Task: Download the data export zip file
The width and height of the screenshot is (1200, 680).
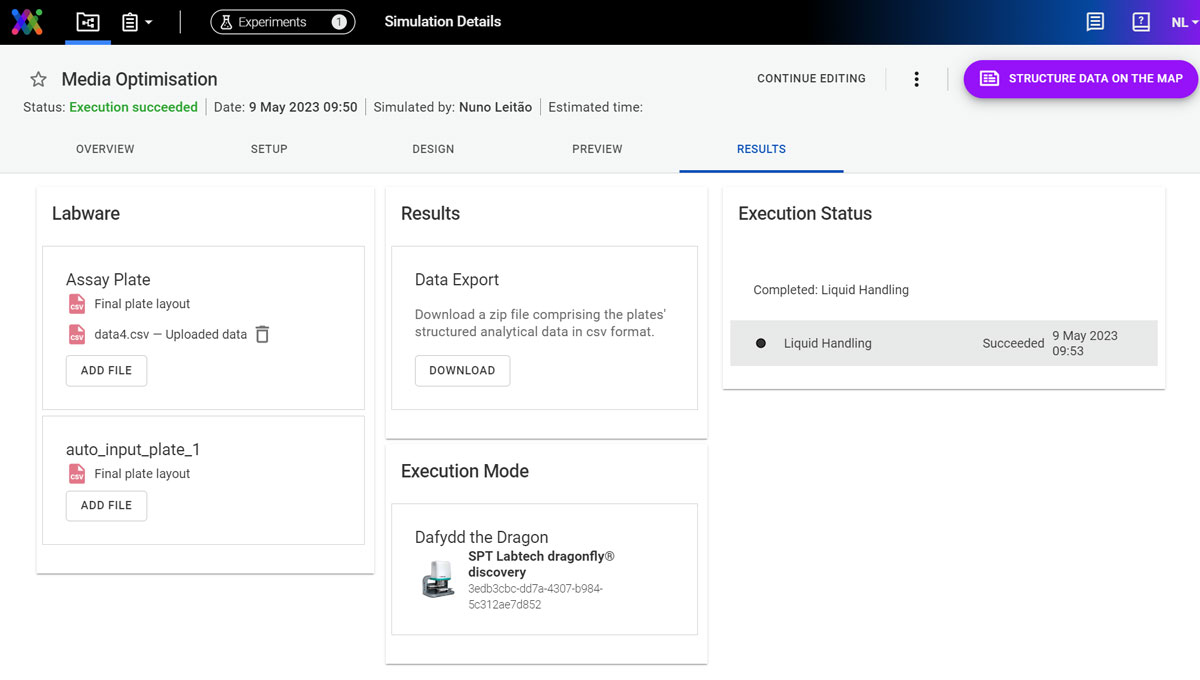Action: pos(462,371)
